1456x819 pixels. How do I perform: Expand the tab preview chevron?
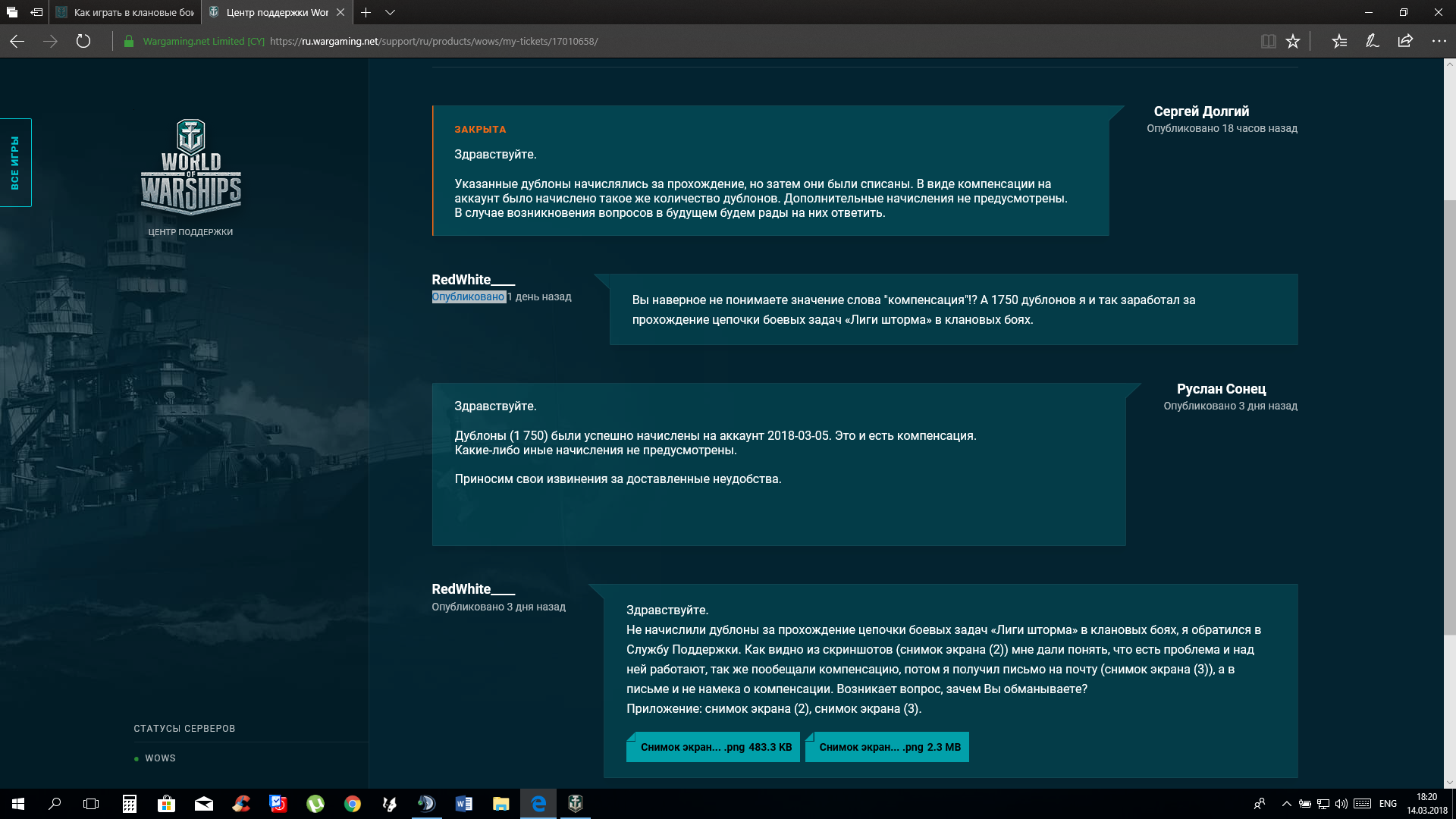pyautogui.click(x=390, y=12)
